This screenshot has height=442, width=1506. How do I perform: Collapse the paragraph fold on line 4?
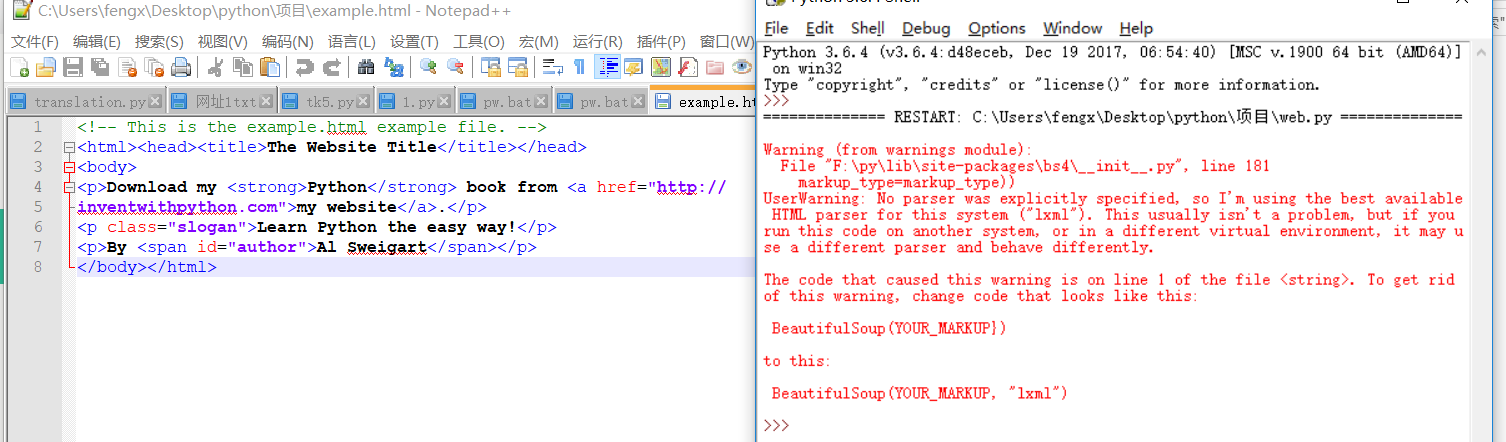click(69, 188)
